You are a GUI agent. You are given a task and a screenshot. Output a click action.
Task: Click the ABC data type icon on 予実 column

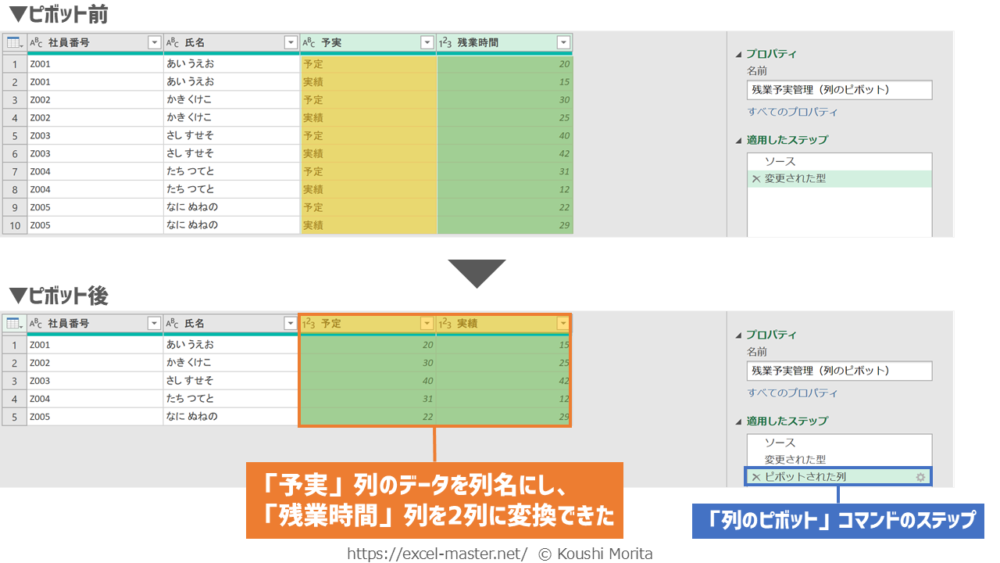coord(309,43)
